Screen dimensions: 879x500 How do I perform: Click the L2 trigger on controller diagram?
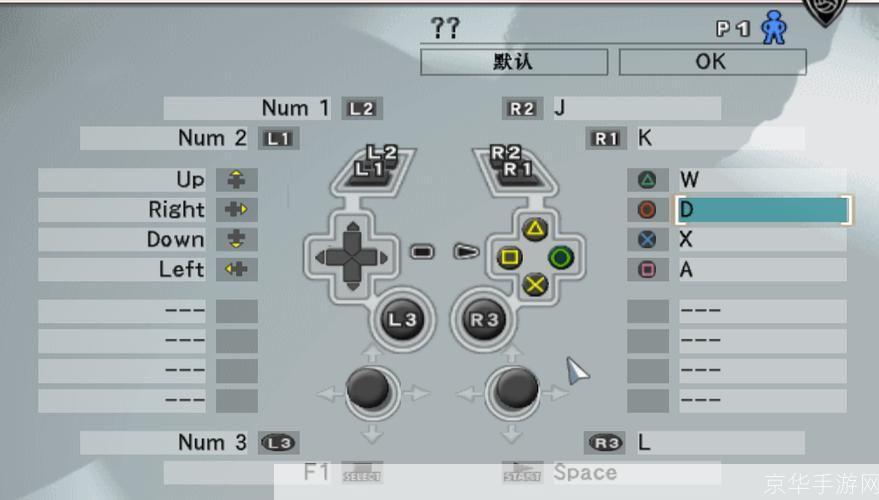tap(382, 152)
